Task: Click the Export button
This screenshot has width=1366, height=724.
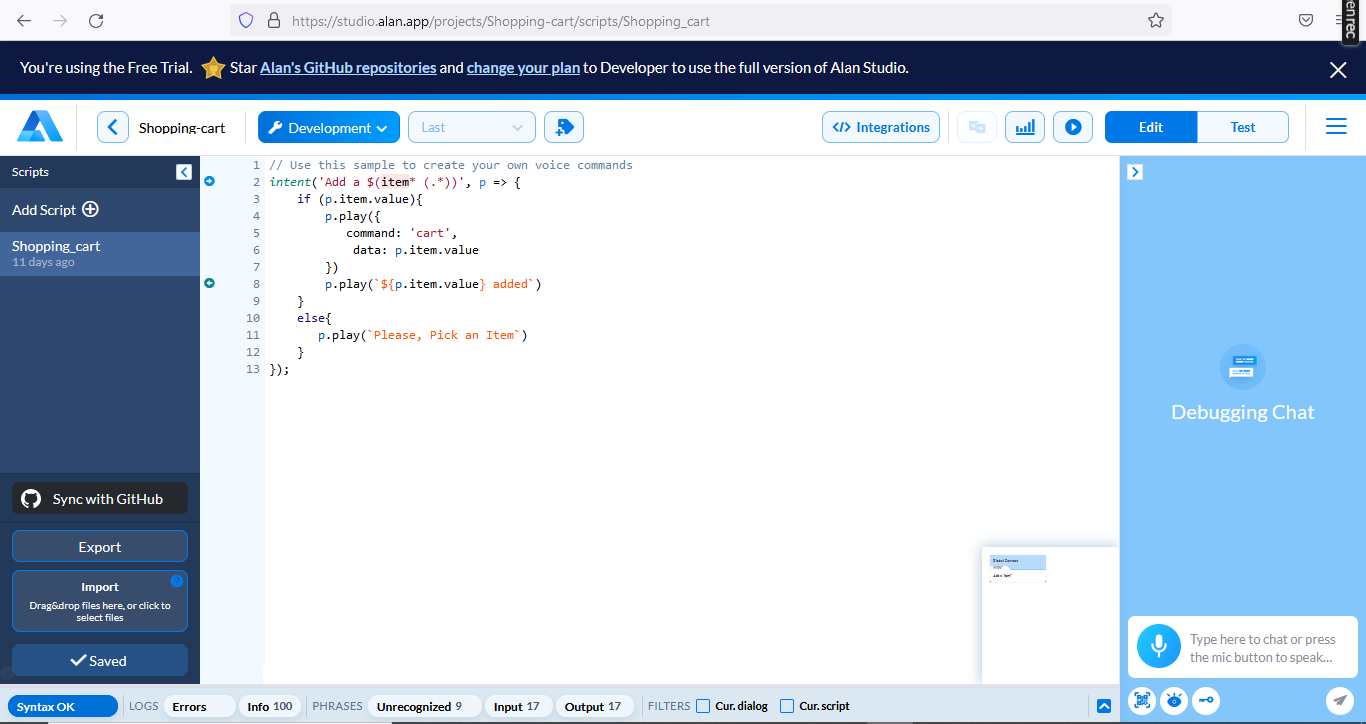Action: point(100,547)
